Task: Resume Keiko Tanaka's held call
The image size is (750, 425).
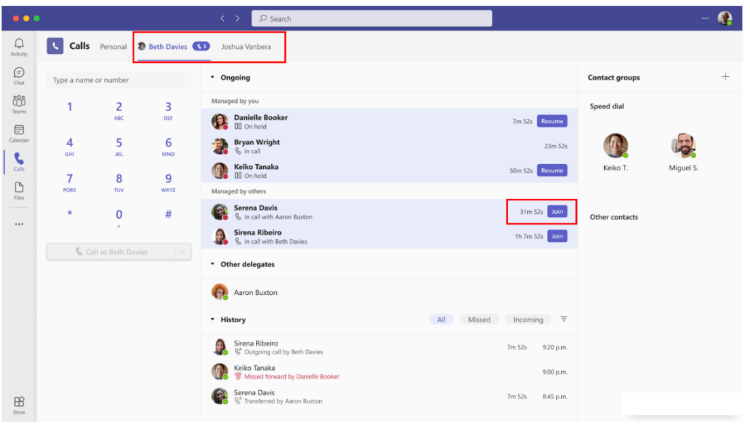Action: (x=552, y=170)
